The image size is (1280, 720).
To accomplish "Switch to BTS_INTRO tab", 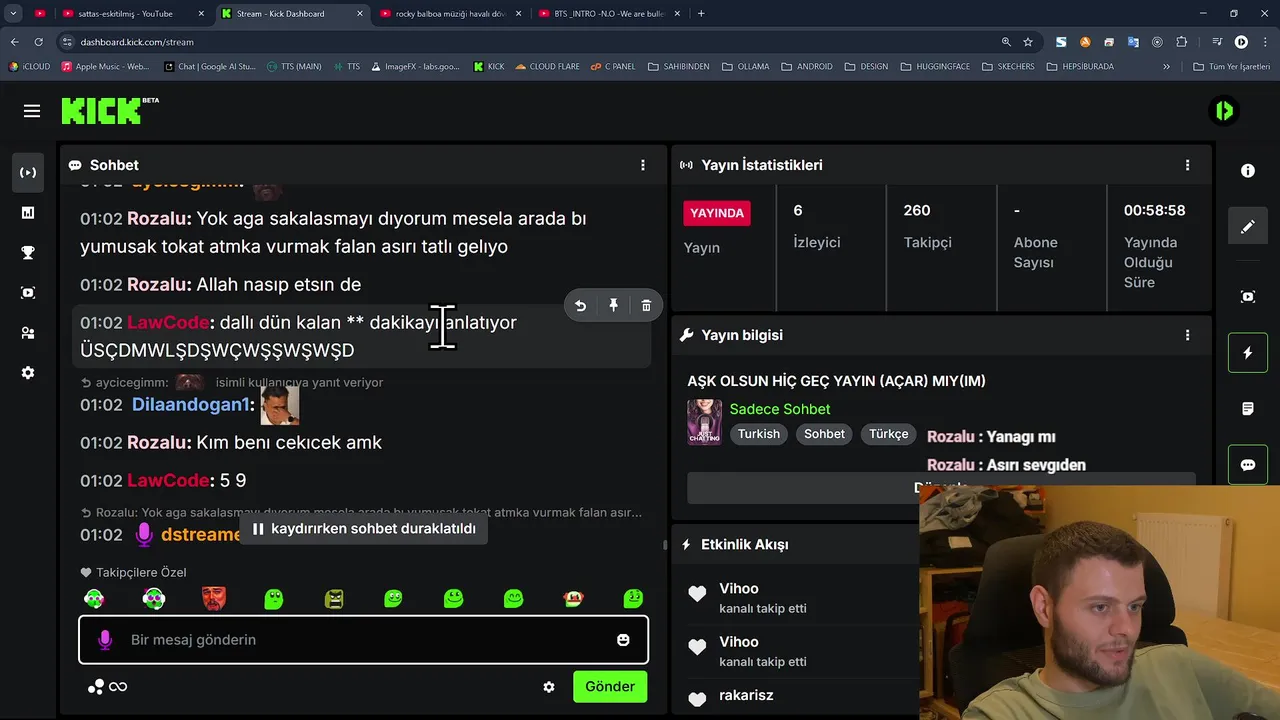I will tap(609, 14).
